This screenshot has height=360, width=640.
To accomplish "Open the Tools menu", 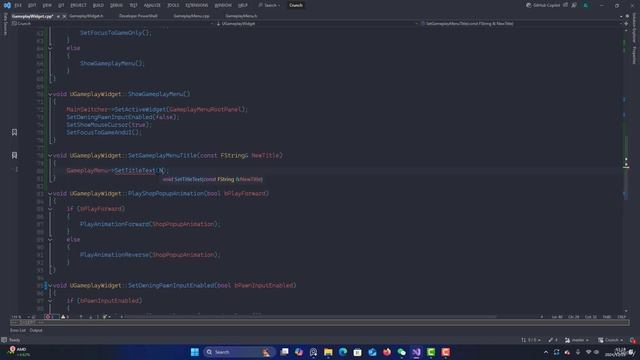I will [x=173, y=5].
